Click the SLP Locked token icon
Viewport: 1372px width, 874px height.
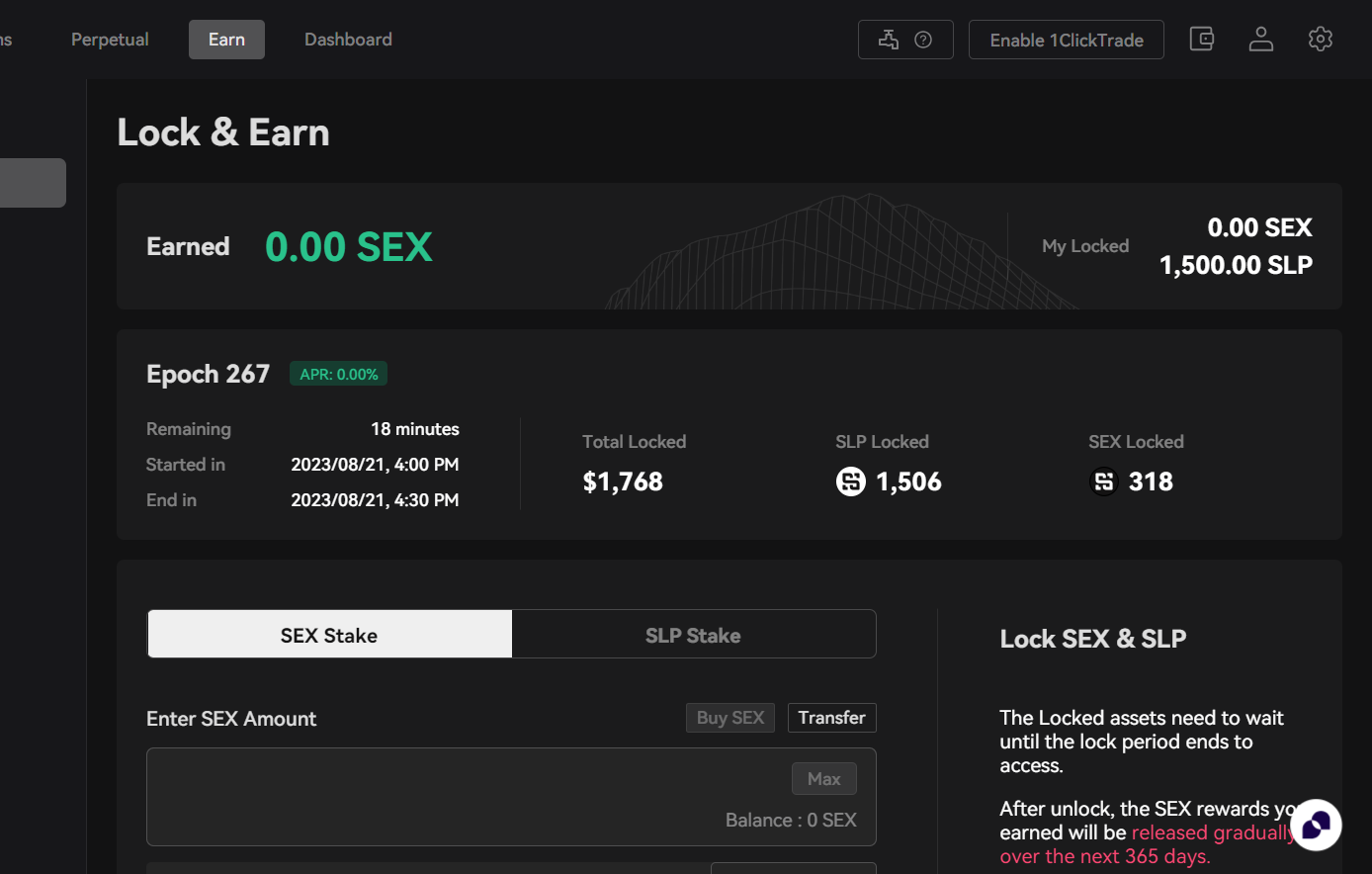pos(851,481)
